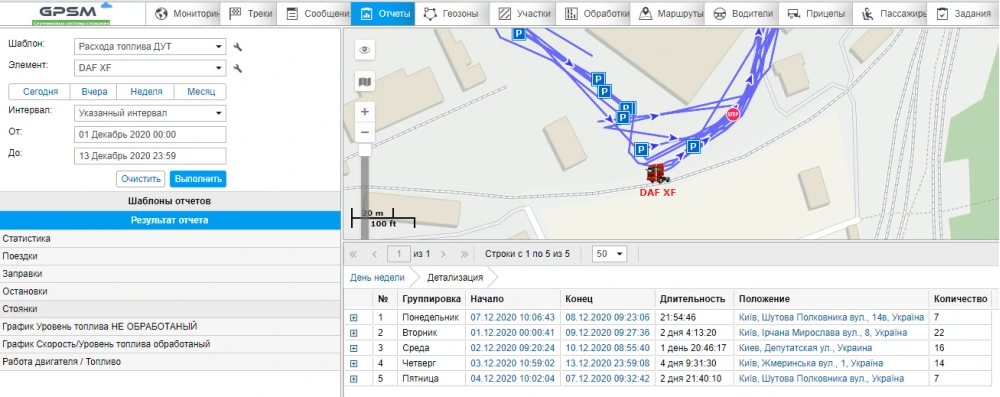Open the Статистика report table
The height and width of the screenshot is (397, 1000).
coord(170,239)
